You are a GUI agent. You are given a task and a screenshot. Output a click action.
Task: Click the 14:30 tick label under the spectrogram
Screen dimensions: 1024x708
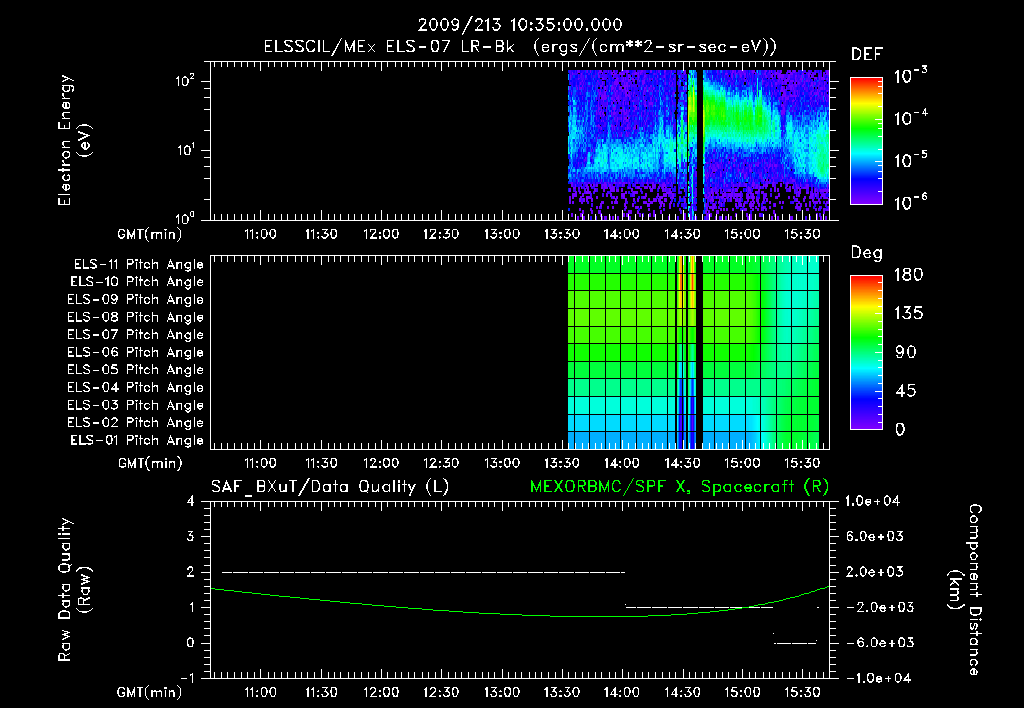(x=682, y=234)
